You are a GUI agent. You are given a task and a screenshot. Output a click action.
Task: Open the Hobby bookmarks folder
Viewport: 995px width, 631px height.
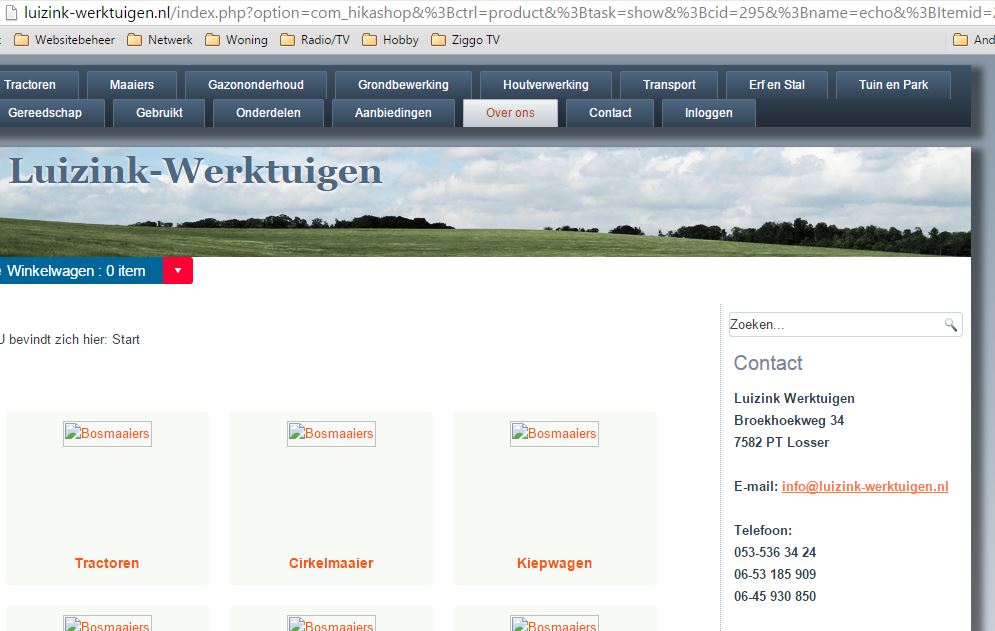tap(390, 40)
